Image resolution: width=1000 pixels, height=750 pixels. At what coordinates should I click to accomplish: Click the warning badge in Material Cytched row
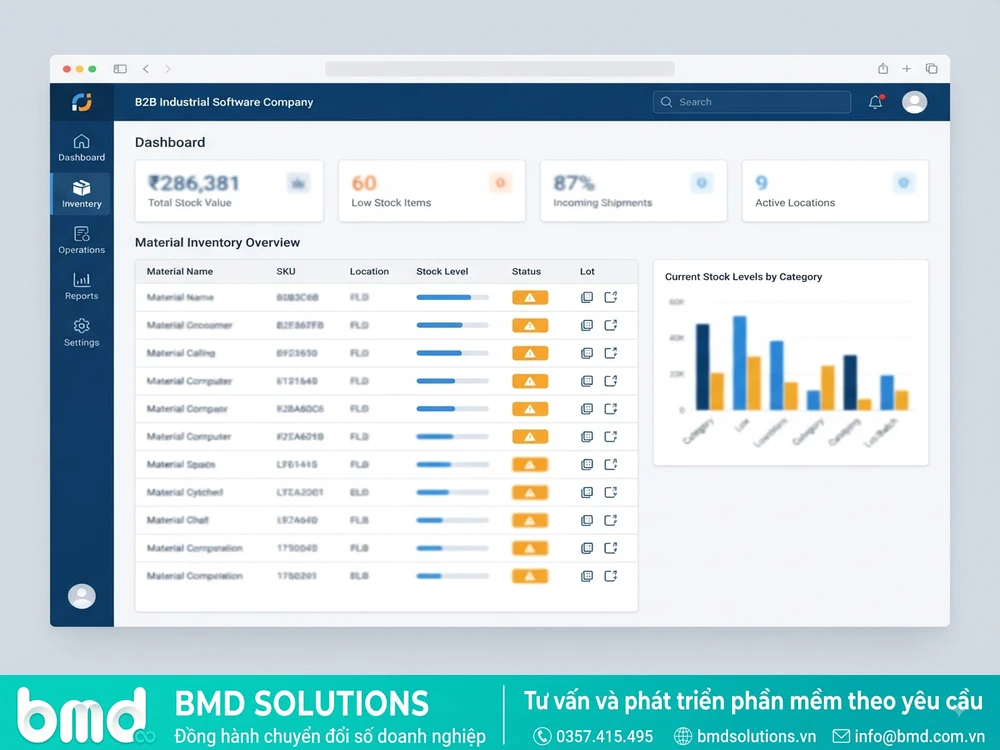click(x=530, y=492)
